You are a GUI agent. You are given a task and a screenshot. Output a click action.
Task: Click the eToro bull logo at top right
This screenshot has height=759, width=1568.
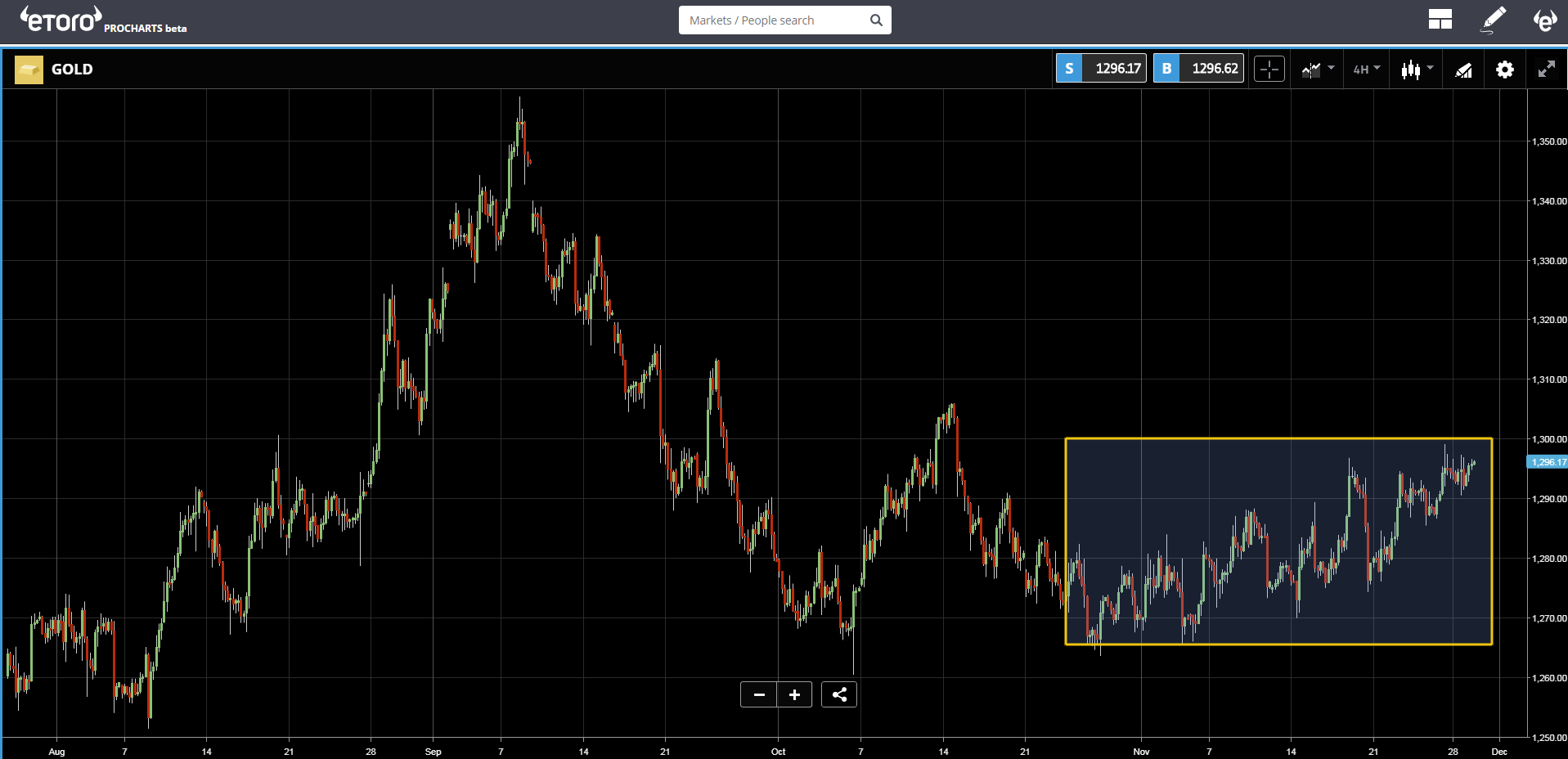pyautogui.click(x=1545, y=20)
